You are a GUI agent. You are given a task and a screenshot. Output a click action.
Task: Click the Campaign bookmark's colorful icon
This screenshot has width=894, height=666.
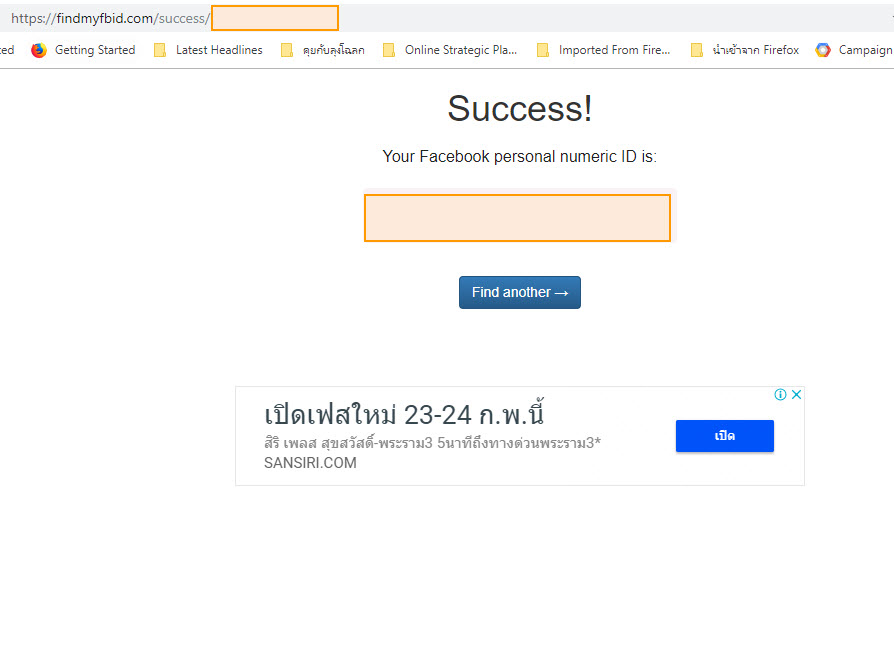(x=823, y=50)
